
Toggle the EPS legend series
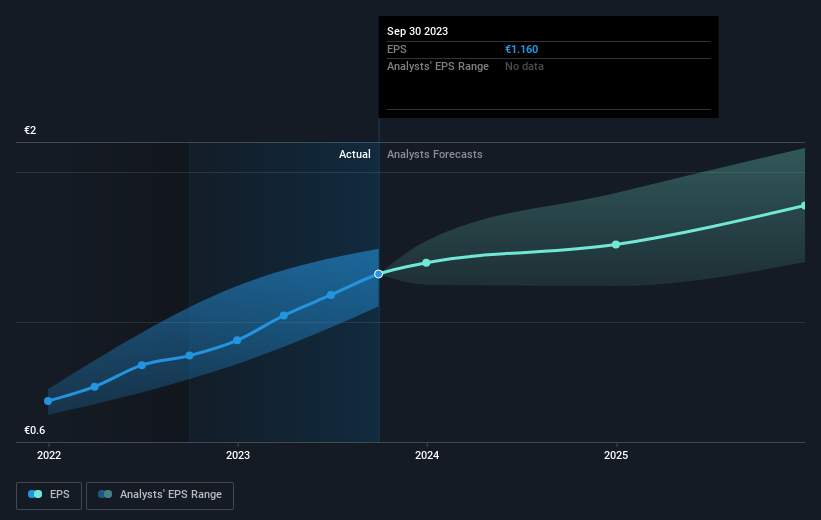click(49, 495)
